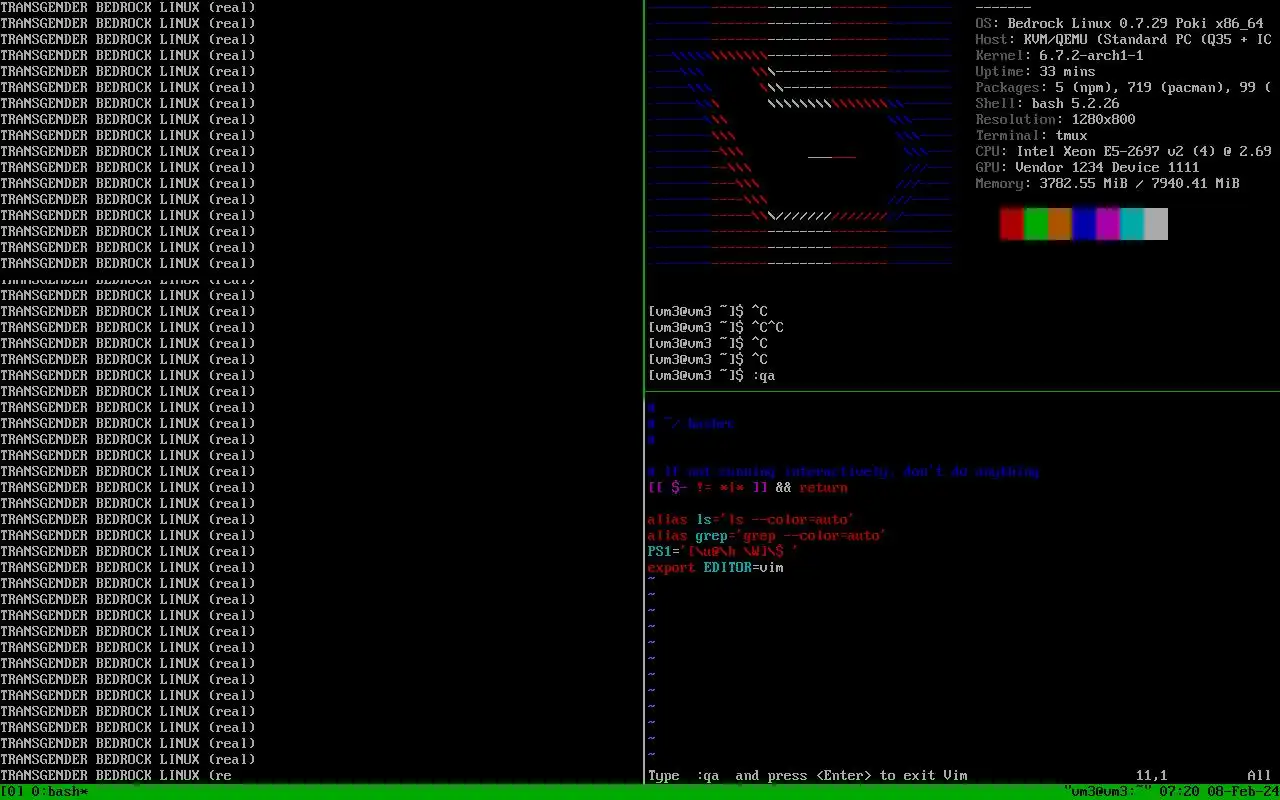
Task: Click the cyan neofetch color block
Action: click(x=1132, y=224)
